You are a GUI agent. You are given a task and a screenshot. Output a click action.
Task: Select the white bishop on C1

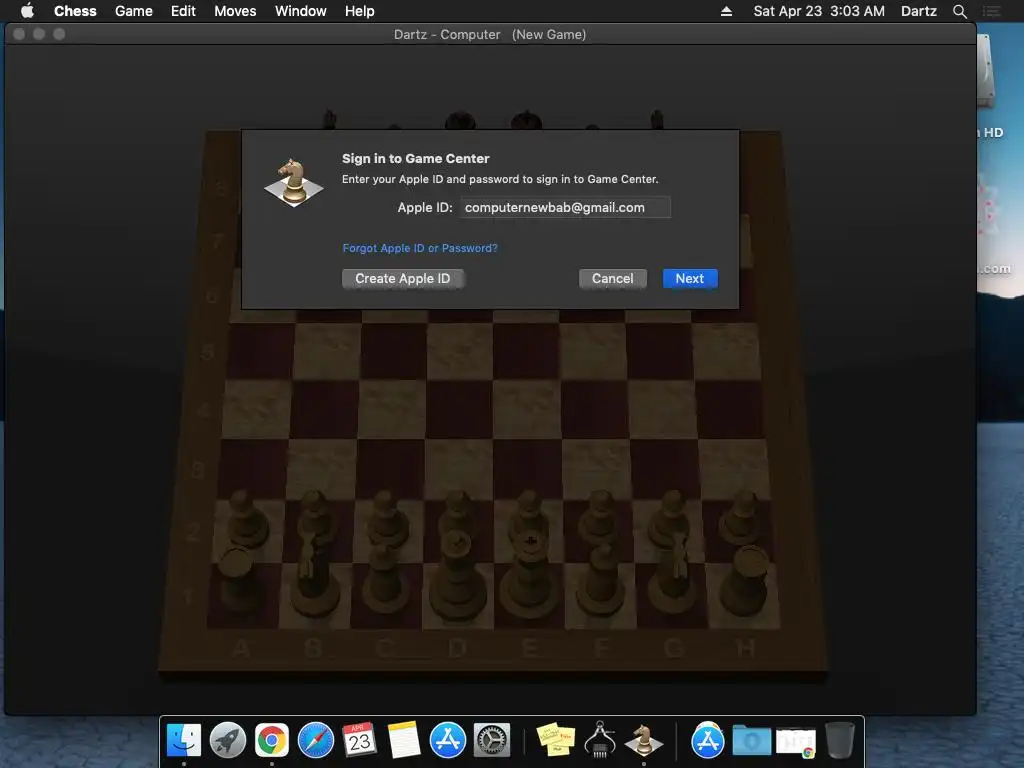click(385, 581)
